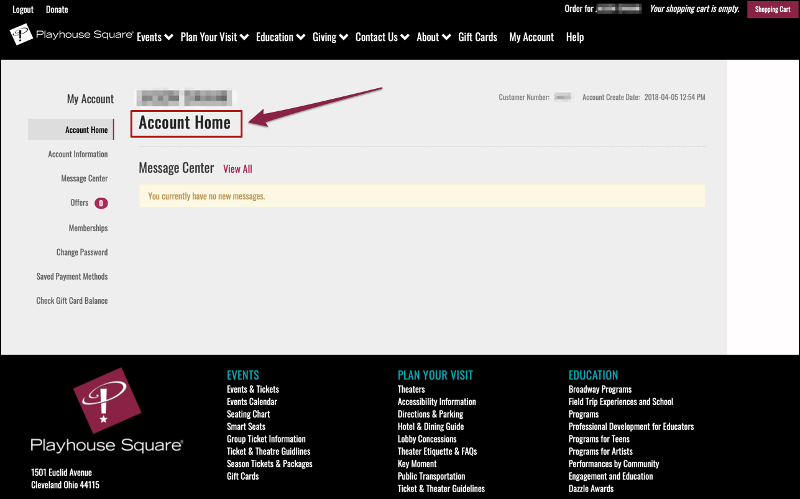This screenshot has height=499, width=800.
Task: Open Theater Etiquette & FAQs link
Action: [x=437, y=451]
